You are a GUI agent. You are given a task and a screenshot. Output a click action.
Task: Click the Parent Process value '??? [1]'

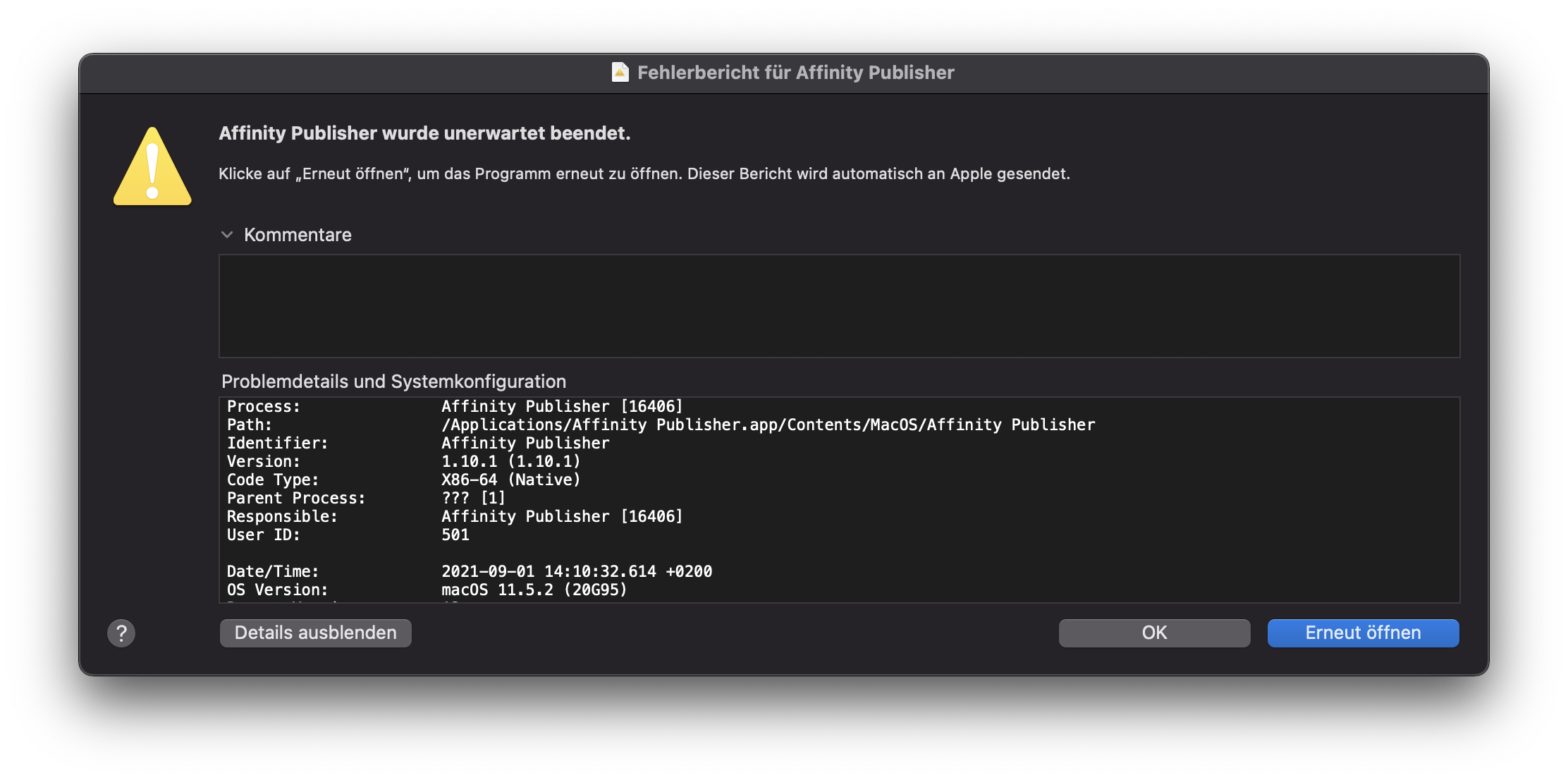(473, 498)
